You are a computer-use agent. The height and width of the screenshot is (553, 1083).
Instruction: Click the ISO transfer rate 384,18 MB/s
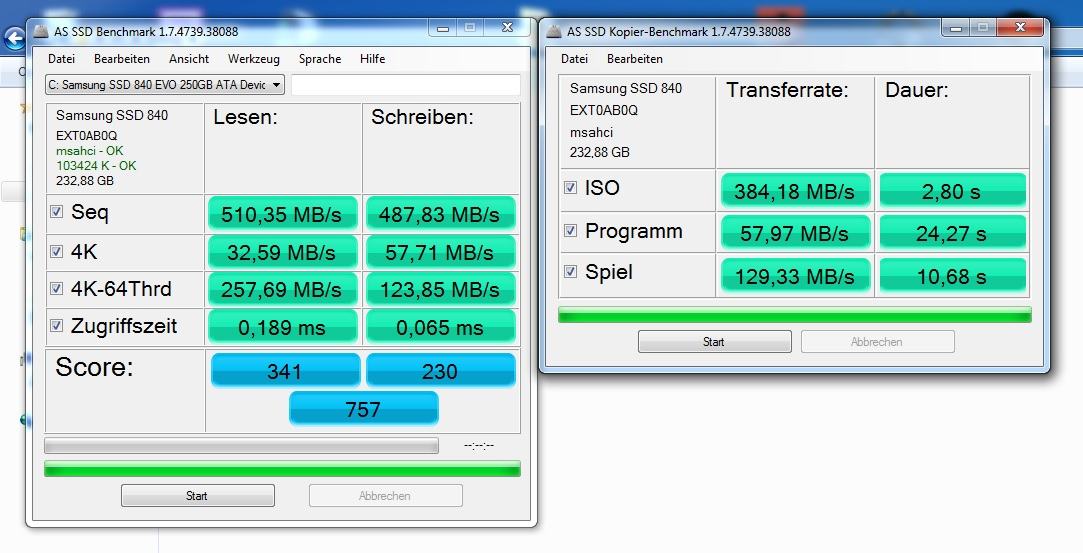794,191
